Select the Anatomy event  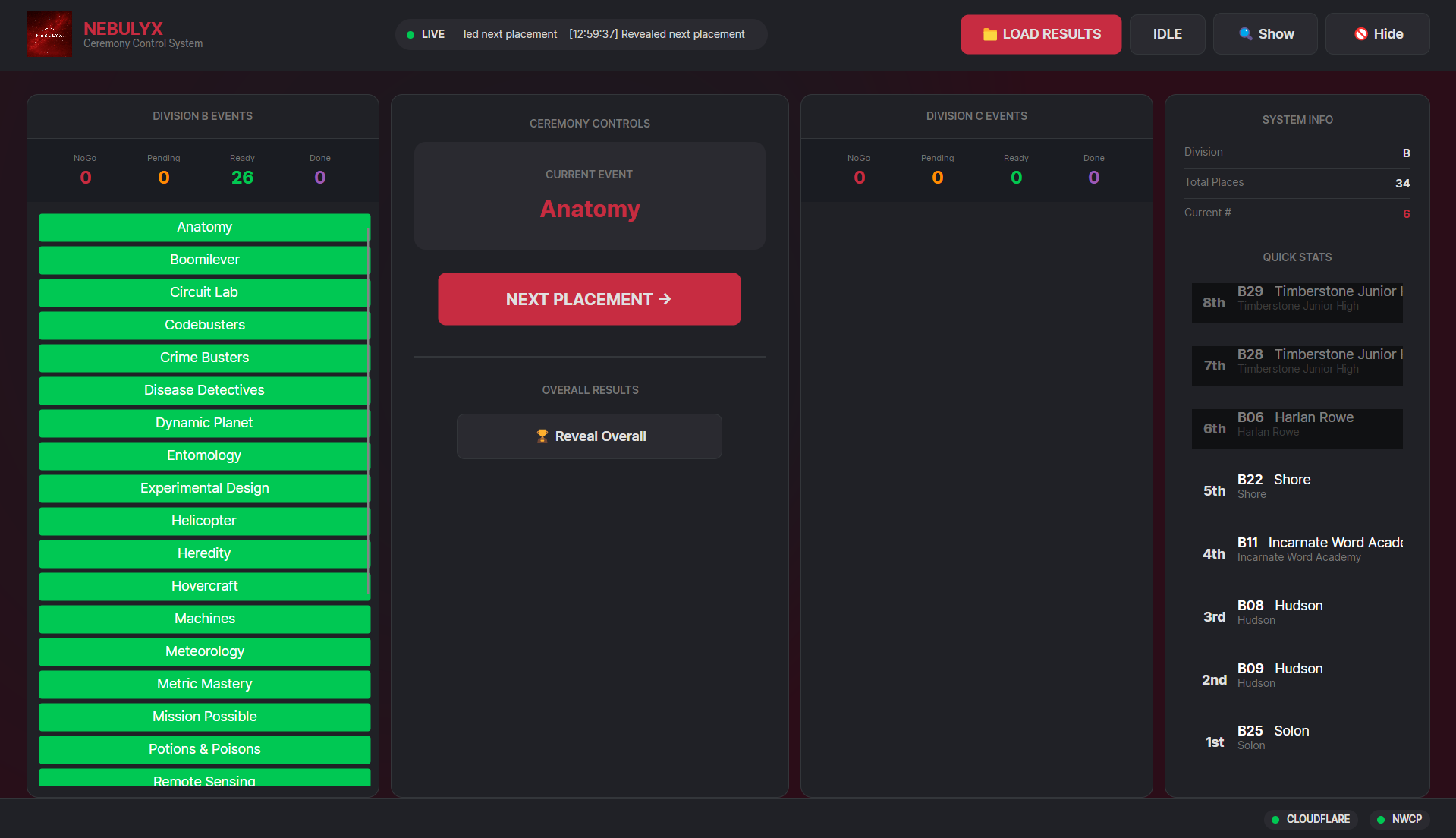(x=205, y=227)
